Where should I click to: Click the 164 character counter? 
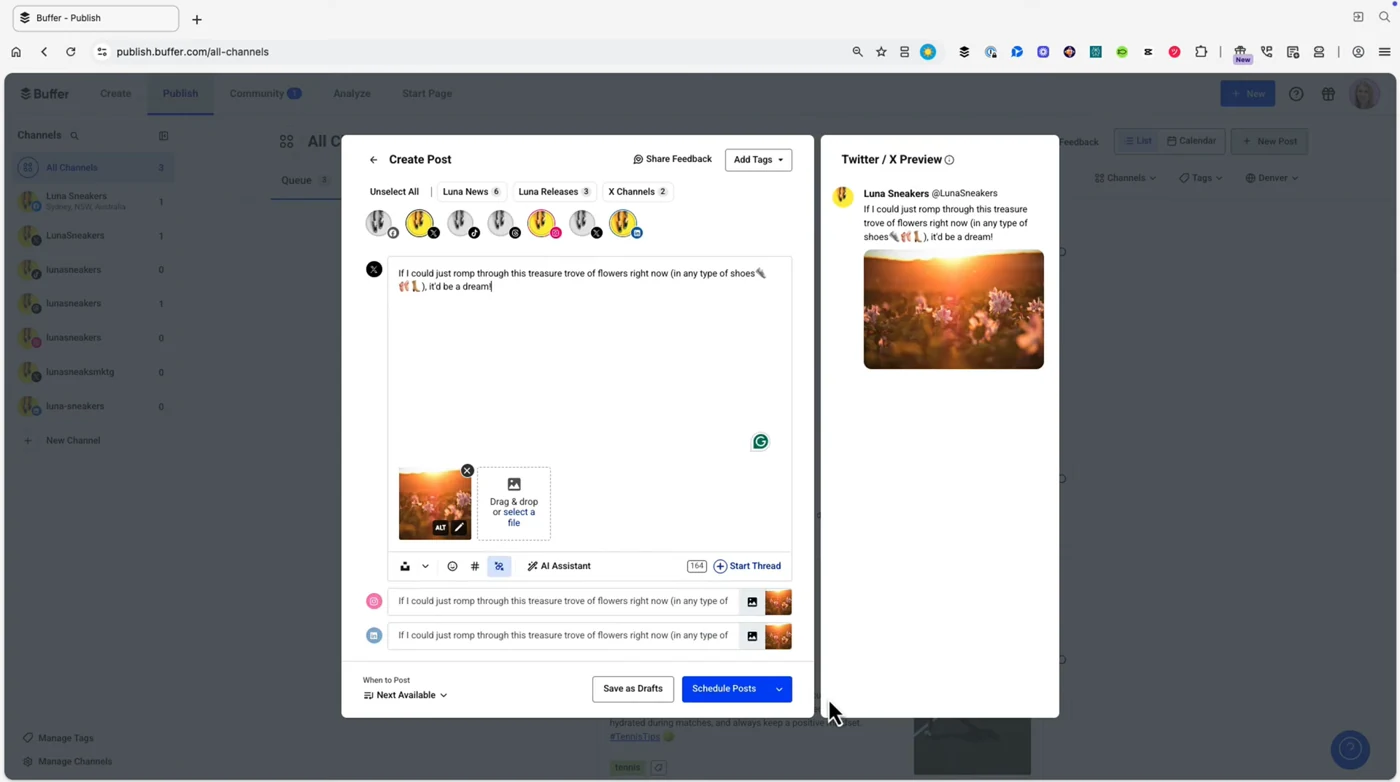(x=697, y=566)
